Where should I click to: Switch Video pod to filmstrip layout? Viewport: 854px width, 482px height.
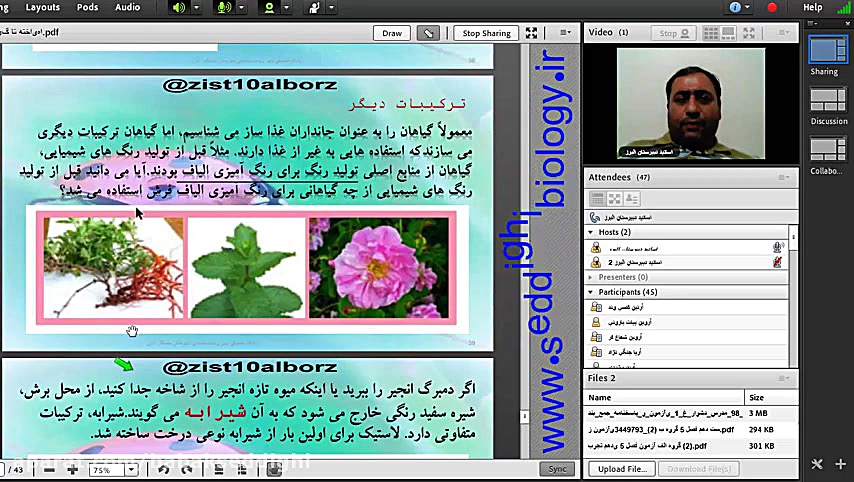pyautogui.click(x=729, y=33)
